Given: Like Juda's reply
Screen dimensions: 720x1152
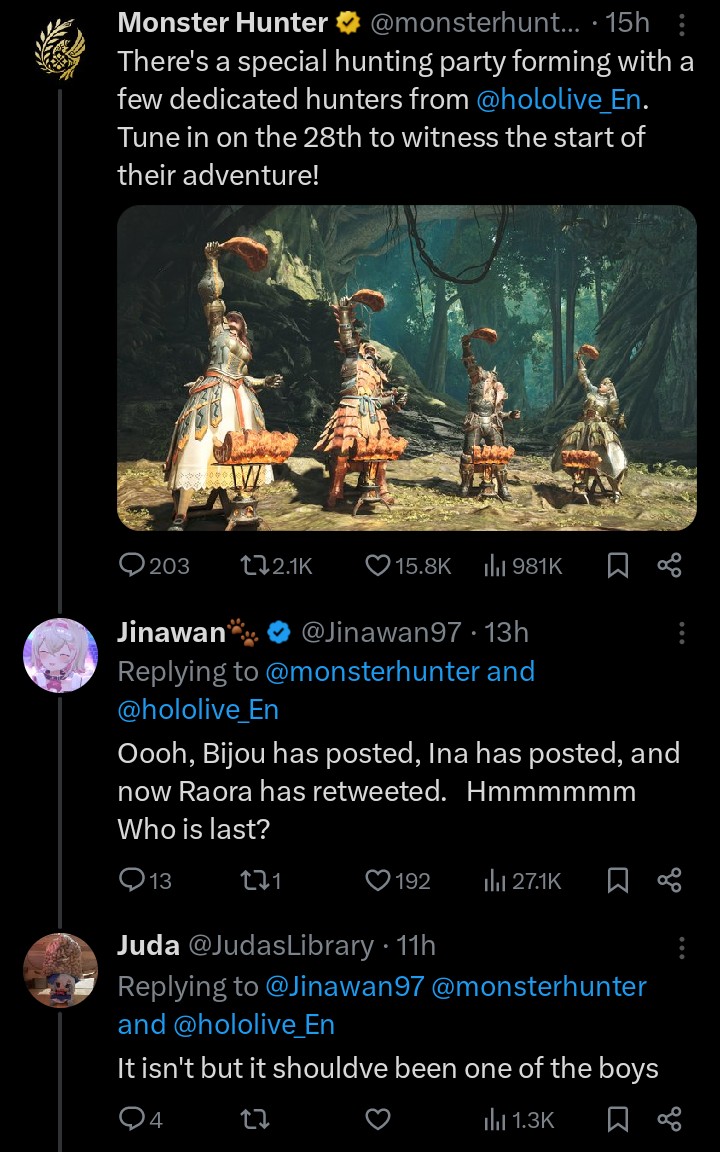Looking at the screenshot, I should [378, 1120].
